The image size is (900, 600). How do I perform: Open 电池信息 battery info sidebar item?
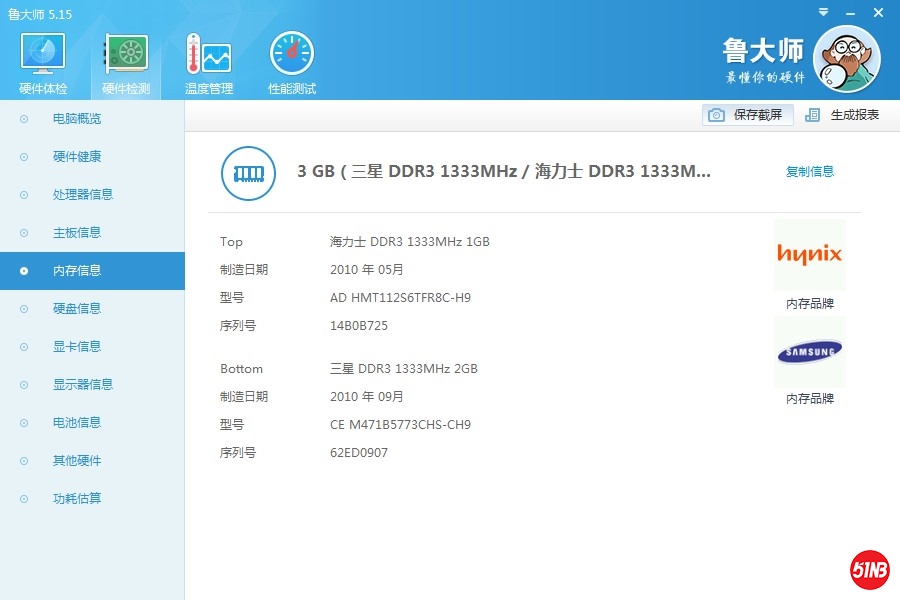(77, 423)
